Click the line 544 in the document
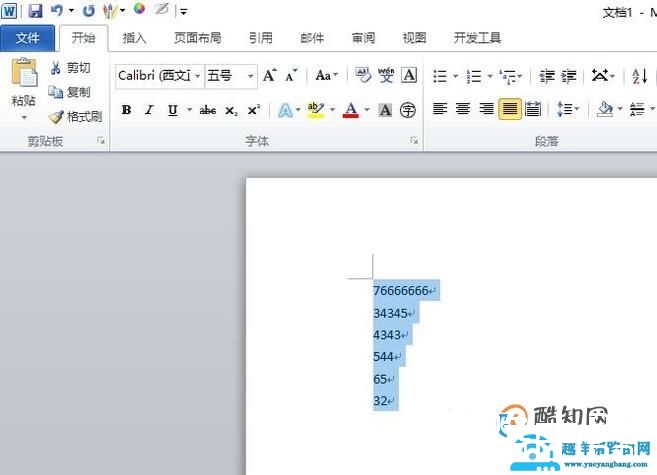Image resolution: width=657 pixels, height=475 pixels. (x=383, y=356)
